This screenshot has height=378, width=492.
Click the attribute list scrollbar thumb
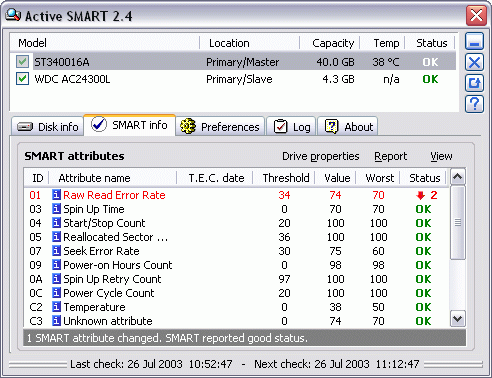[x=457, y=222]
